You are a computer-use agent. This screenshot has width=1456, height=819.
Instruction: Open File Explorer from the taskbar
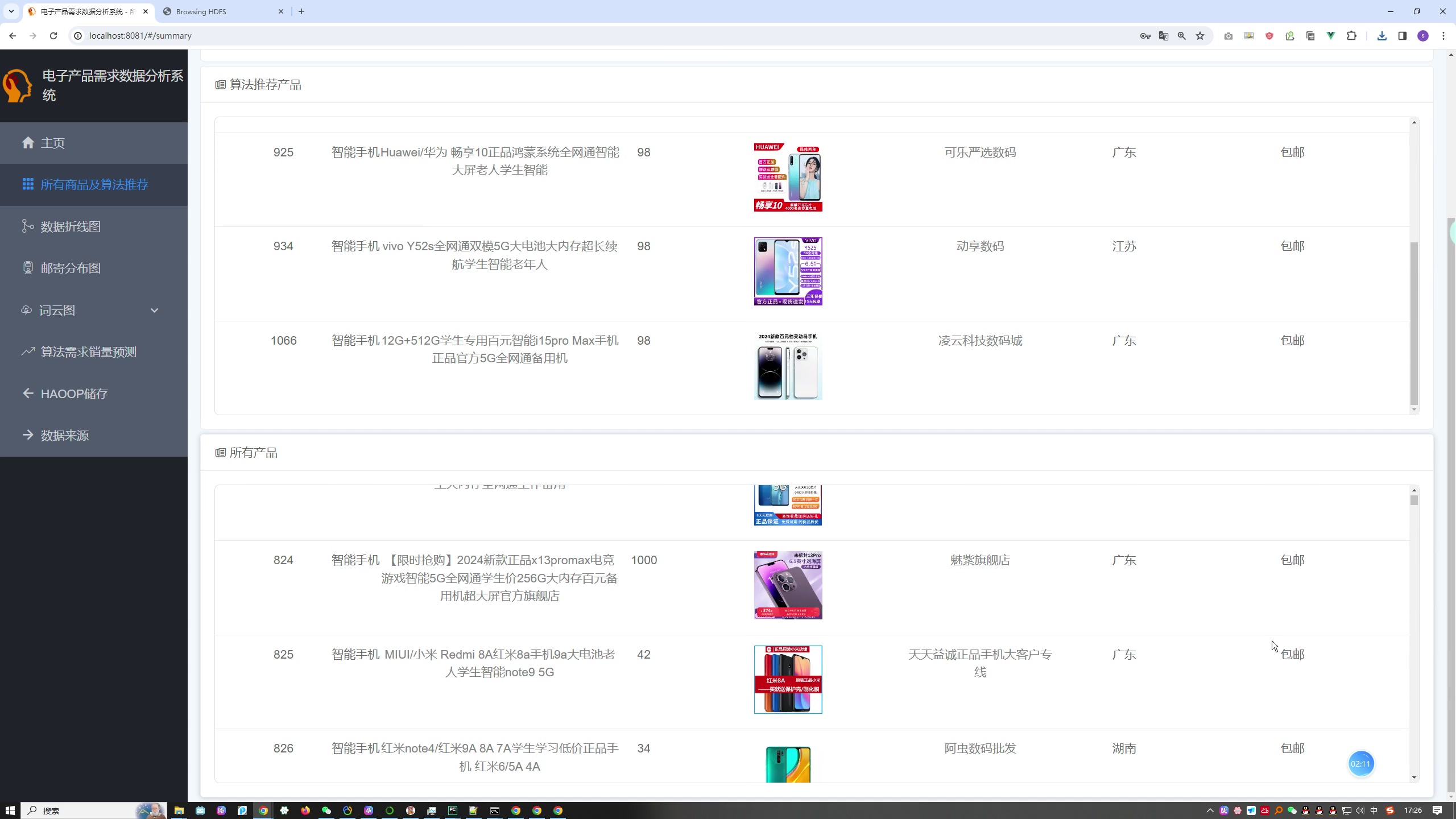179,810
